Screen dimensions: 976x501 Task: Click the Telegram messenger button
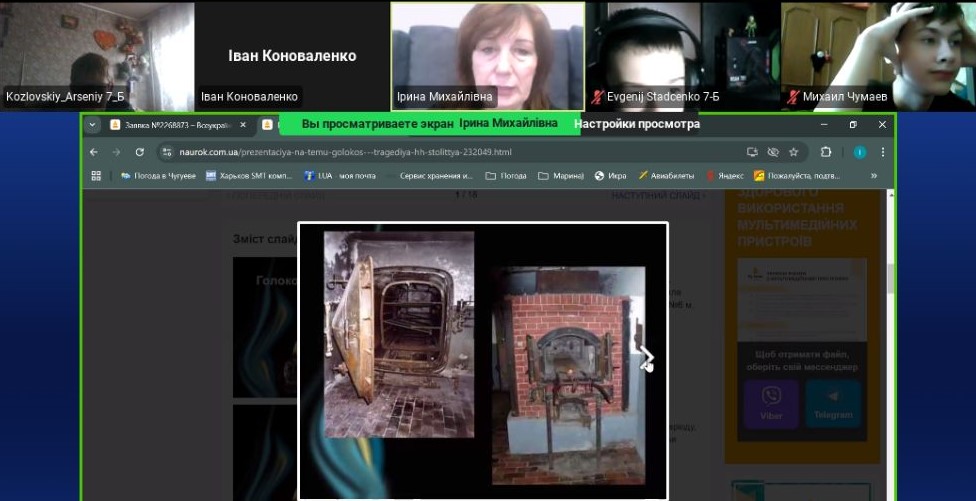[x=833, y=404]
